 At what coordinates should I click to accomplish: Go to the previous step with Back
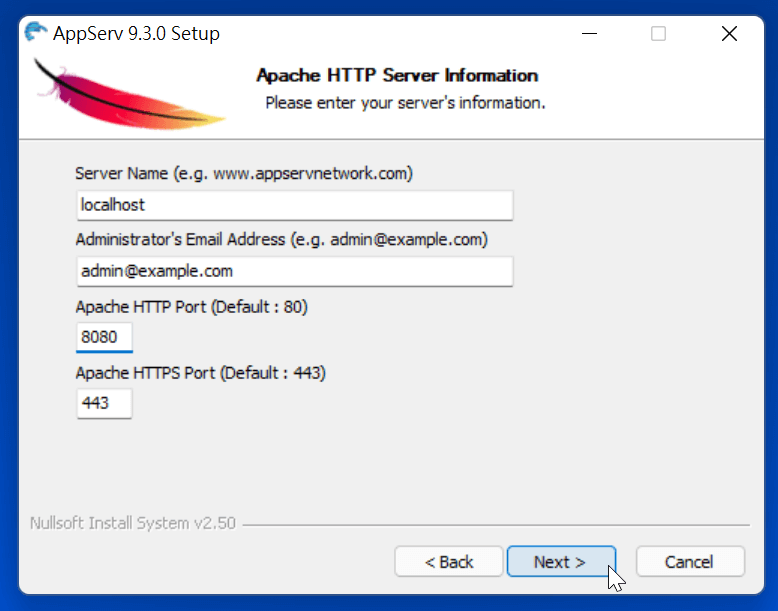[x=449, y=562]
